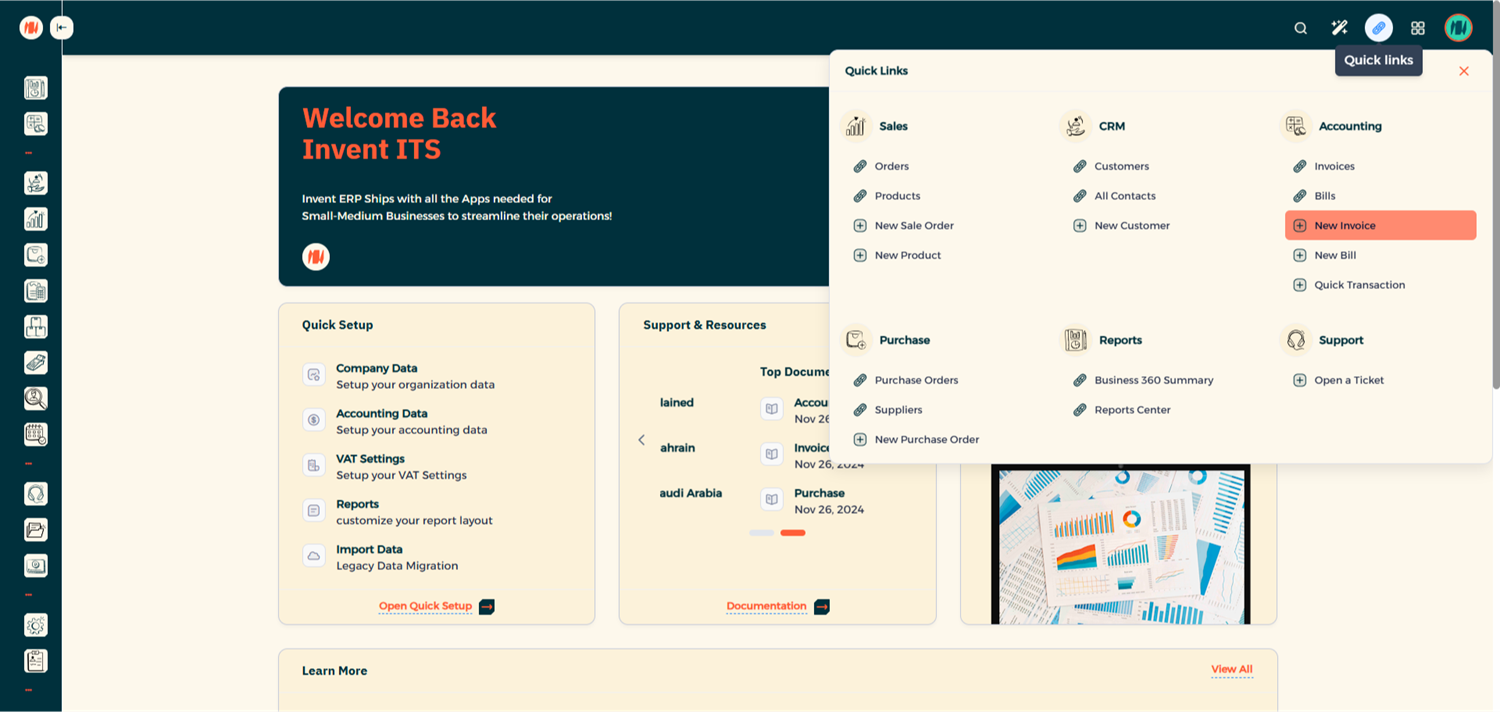Open the settings gear icon in left sidebar
Screen dimensions: 1500x712
[36, 625]
